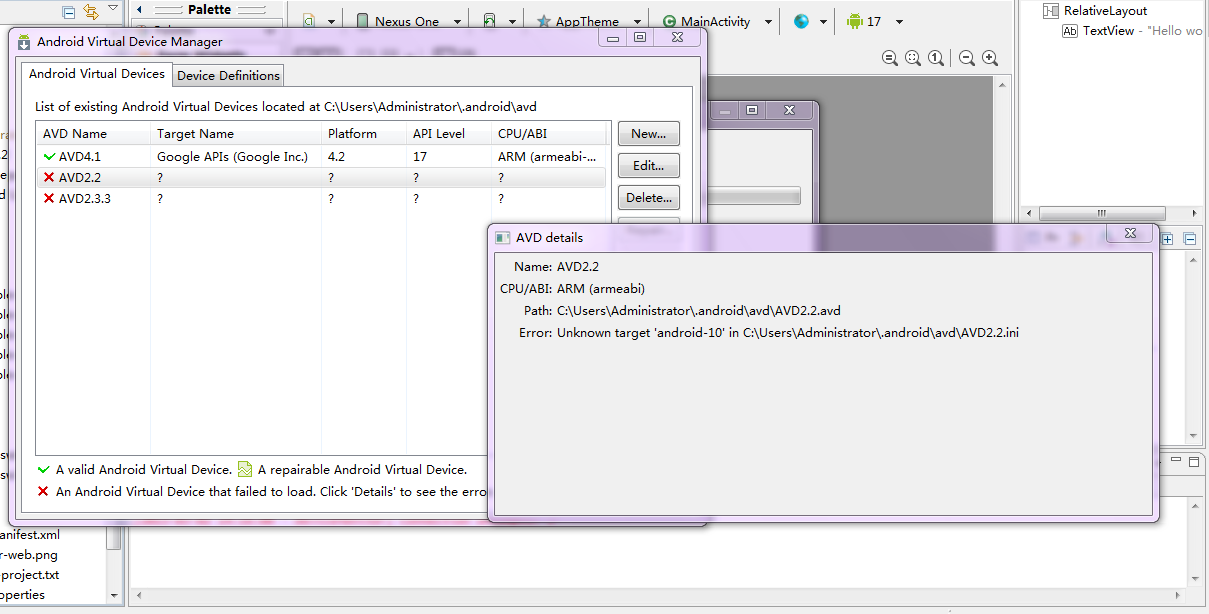Click the green checkmark next to AVD4.1
The height and width of the screenshot is (614, 1209).
pyautogui.click(x=49, y=157)
